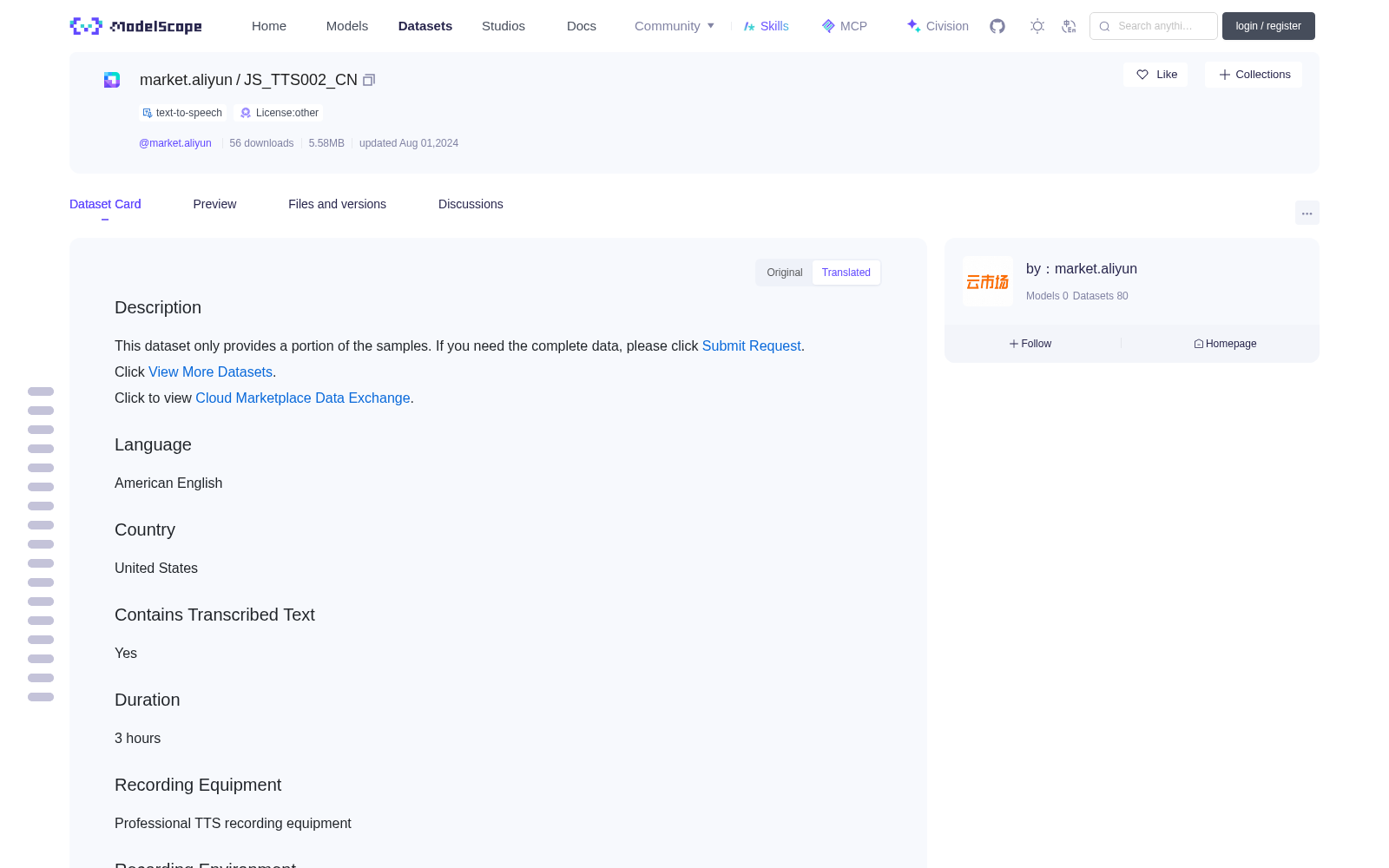Click the heart Like button
Screen dimensions: 1389x868
(x=1155, y=75)
